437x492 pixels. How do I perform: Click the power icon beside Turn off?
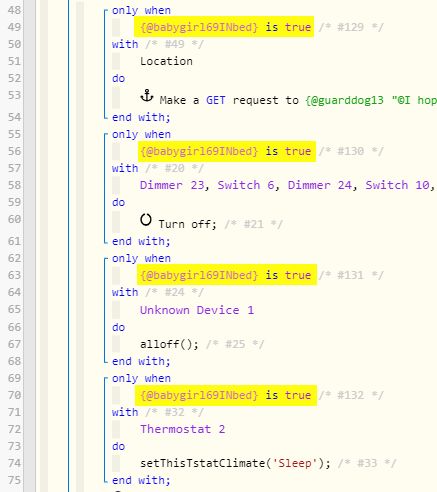pyautogui.click(x=146, y=220)
